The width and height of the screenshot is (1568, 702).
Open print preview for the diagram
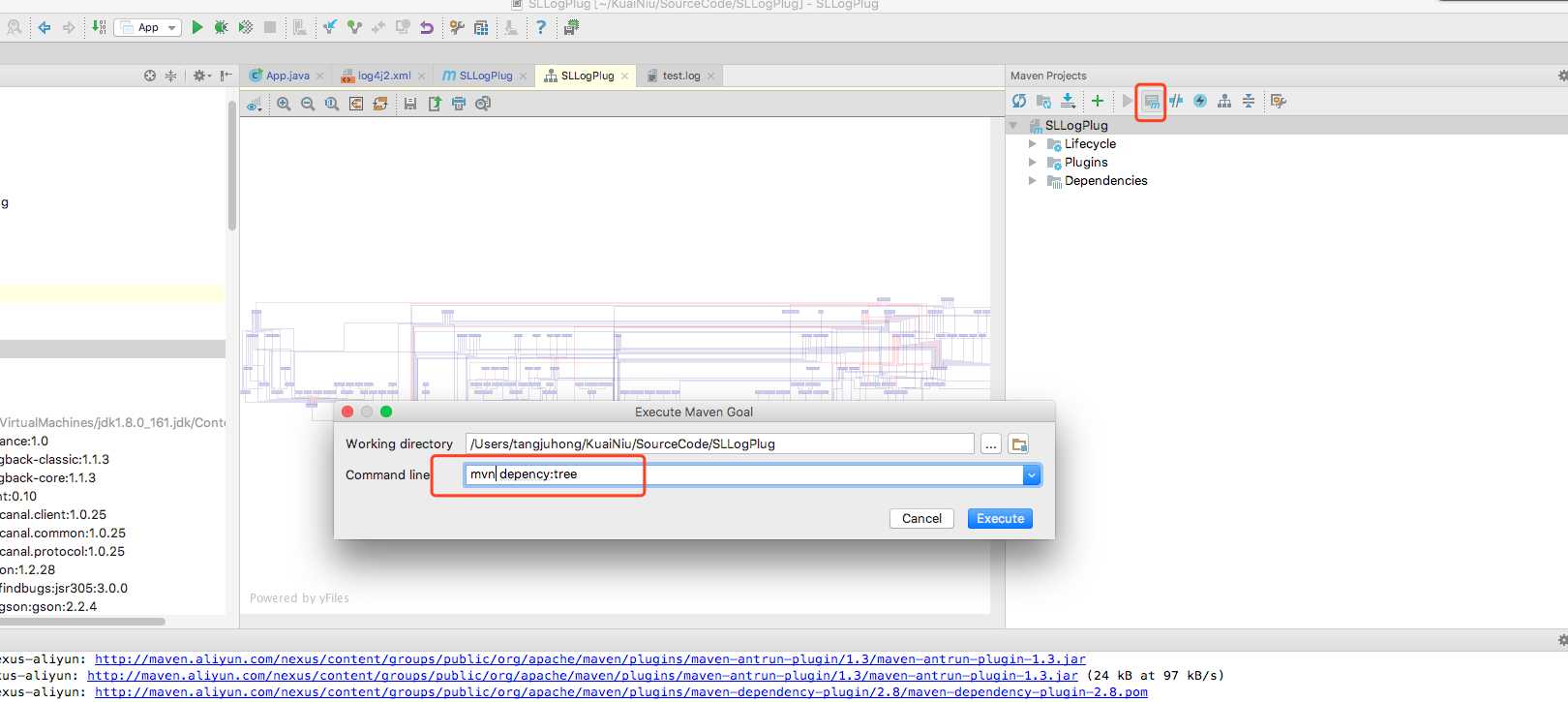point(483,104)
